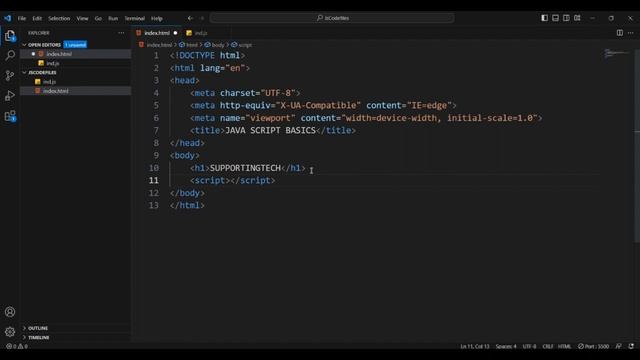Collapse the JSCODEFILES folder section
This screenshot has width=640, height=360.
(24, 72)
